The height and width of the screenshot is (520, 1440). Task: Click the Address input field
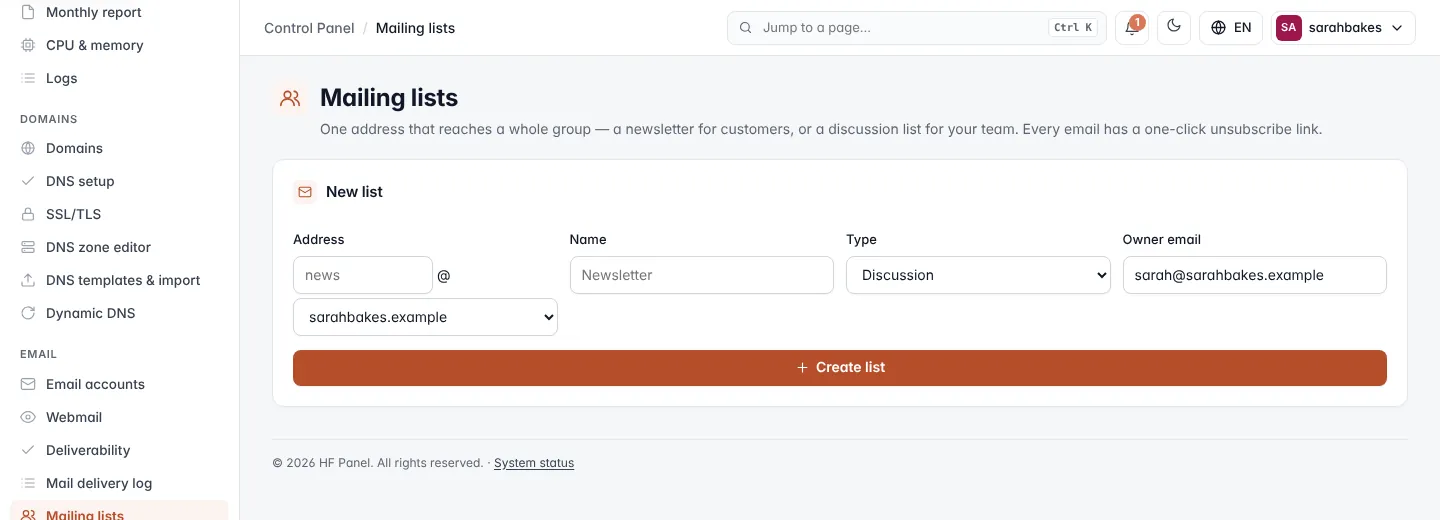coord(363,275)
